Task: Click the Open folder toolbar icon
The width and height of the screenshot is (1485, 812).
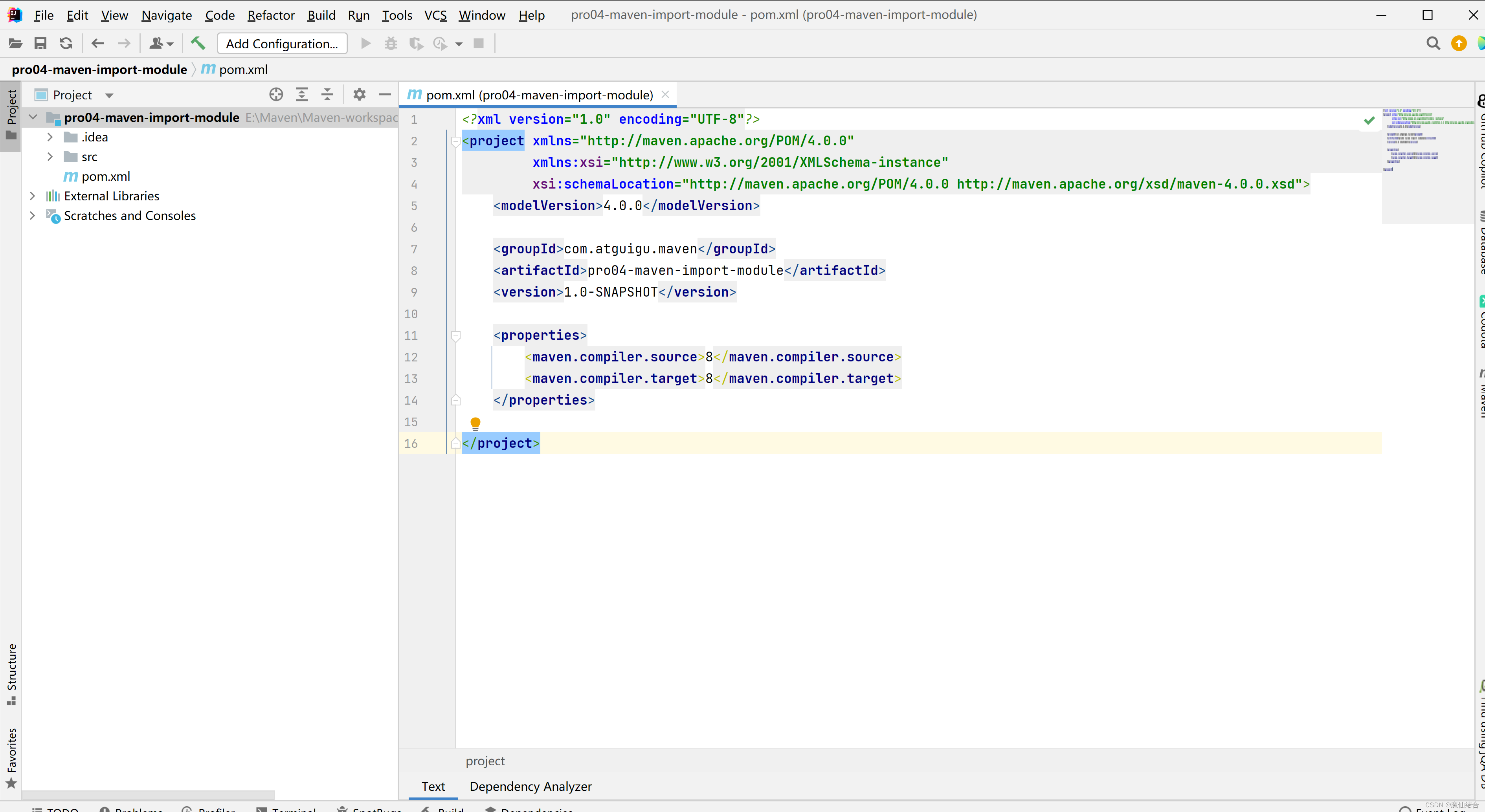Action: (x=16, y=44)
